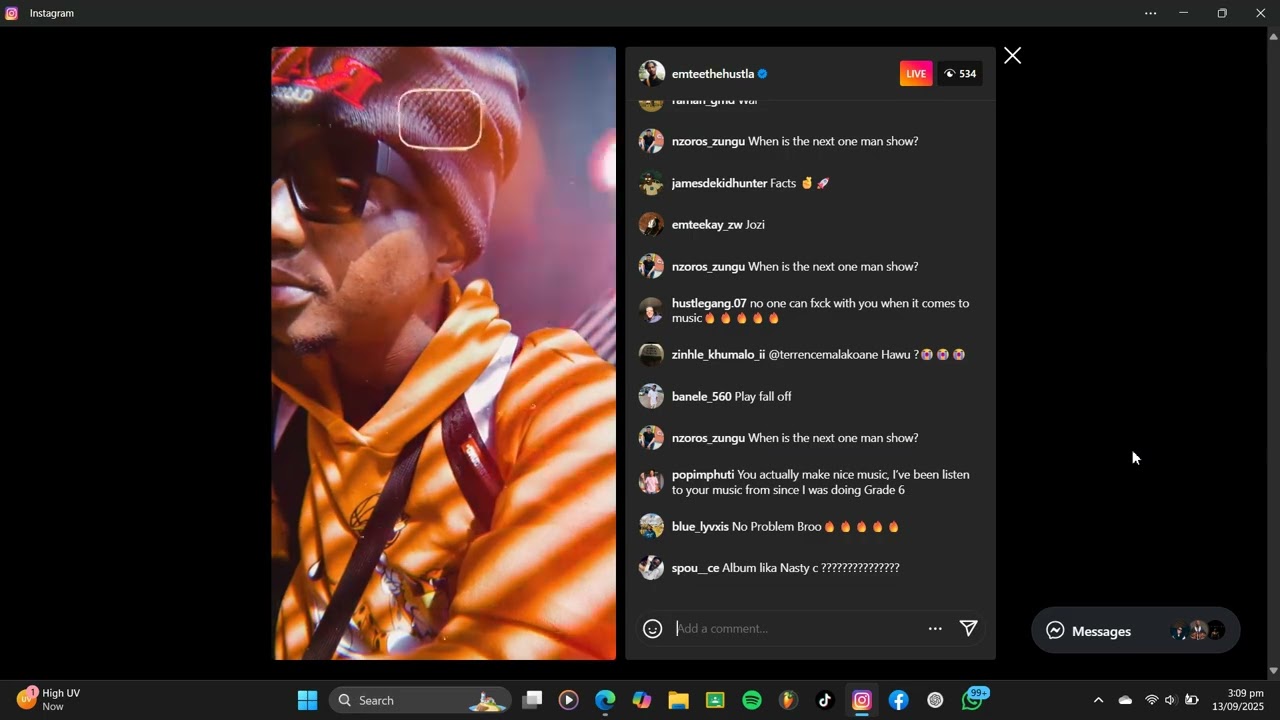This screenshot has height=720, width=1280.
Task: Open Facebook from taskbar
Action: tap(898, 700)
